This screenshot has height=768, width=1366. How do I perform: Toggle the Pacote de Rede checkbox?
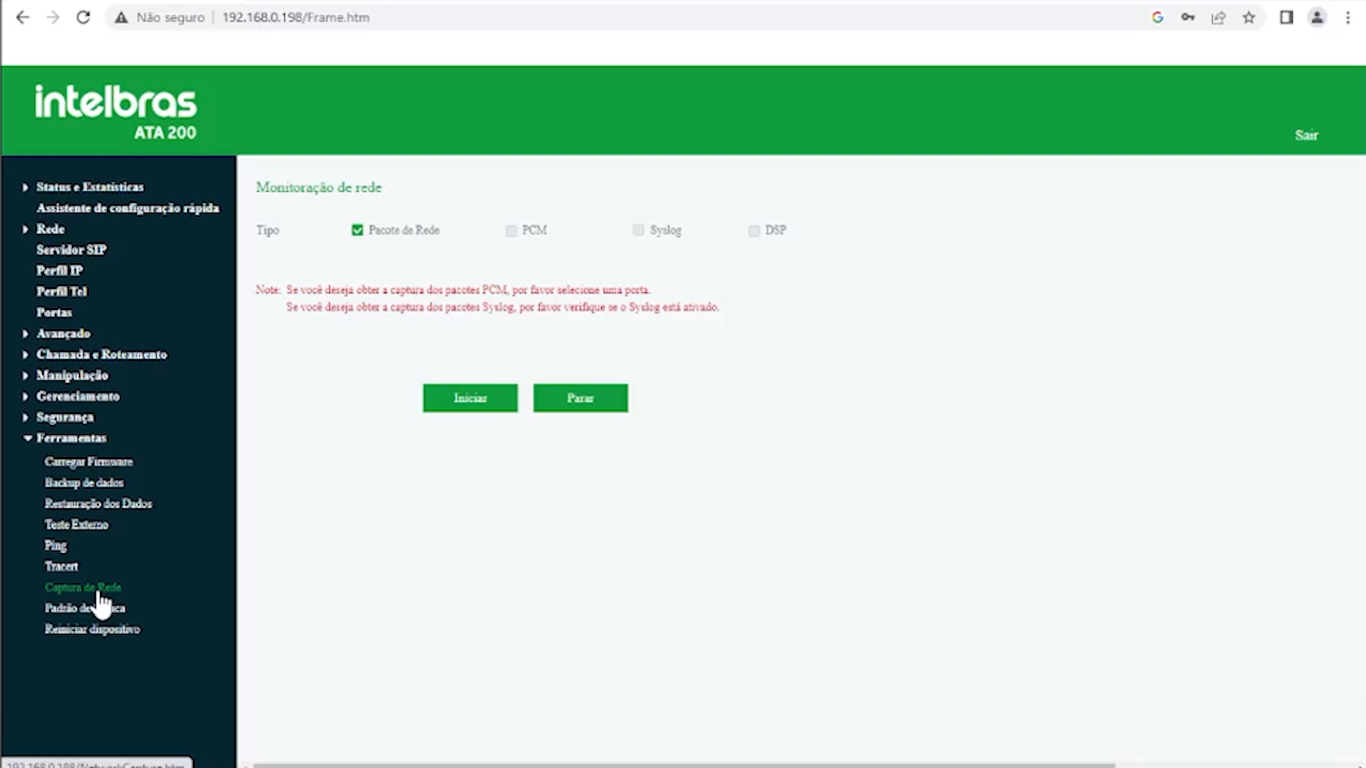(357, 230)
